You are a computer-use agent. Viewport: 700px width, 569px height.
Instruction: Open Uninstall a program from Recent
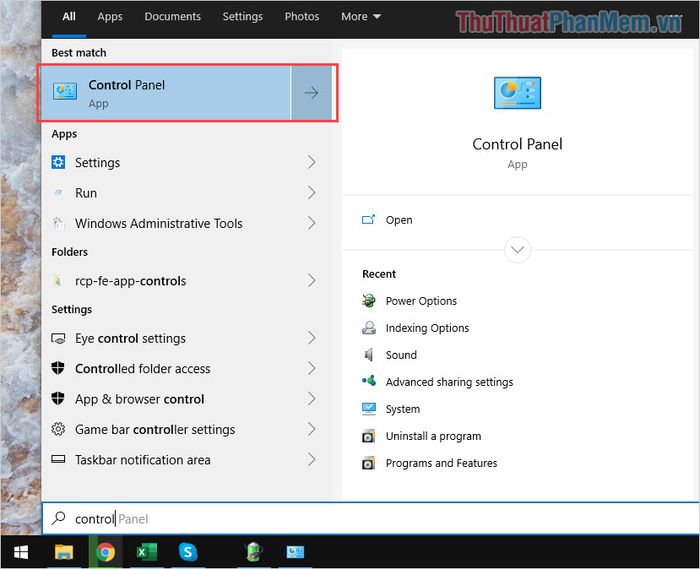pos(433,436)
